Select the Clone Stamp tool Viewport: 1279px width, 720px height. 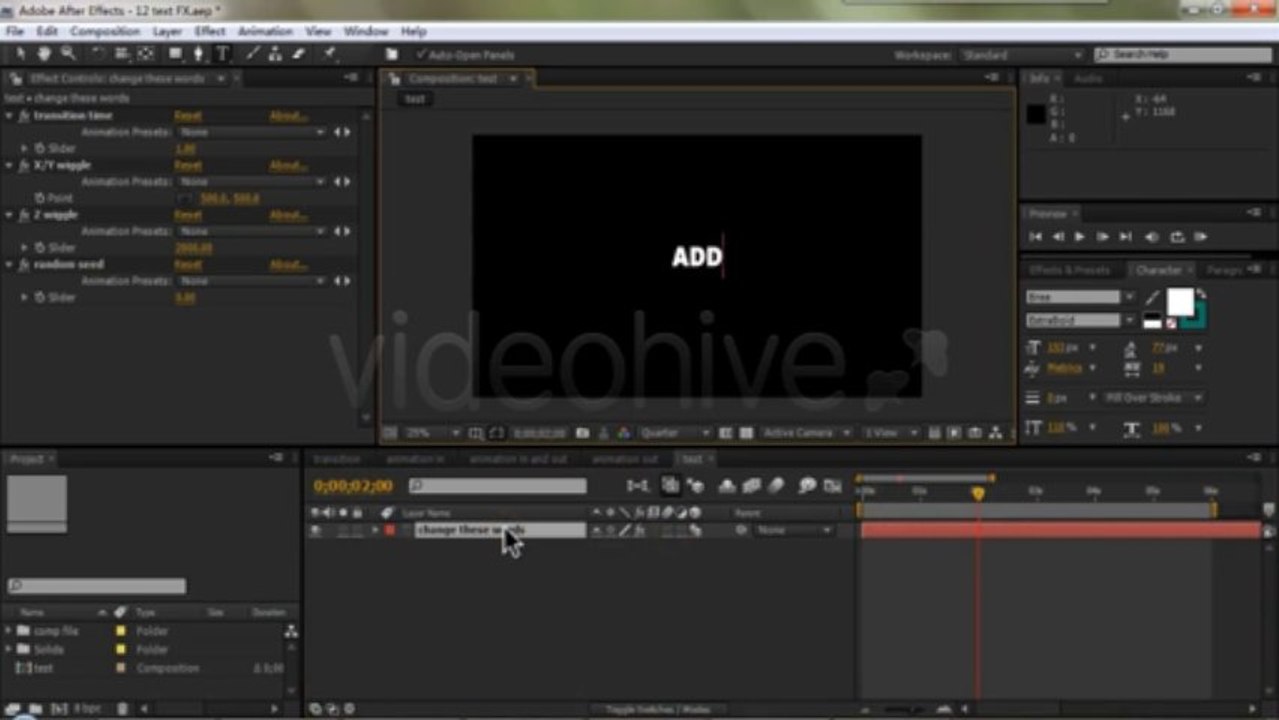[x=275, y=54]
